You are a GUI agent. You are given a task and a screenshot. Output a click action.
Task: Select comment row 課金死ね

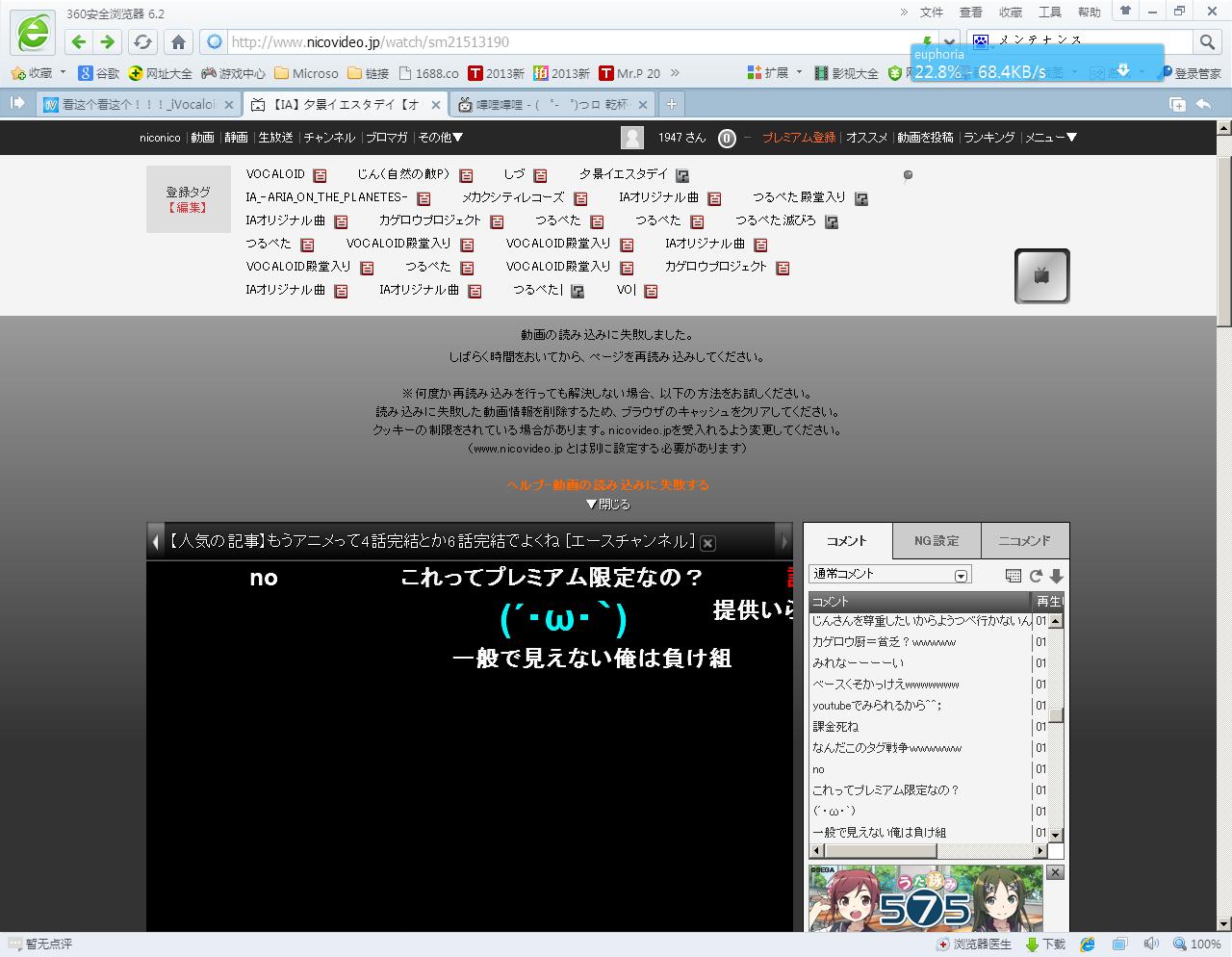pyautogui.click(x=921, y=727)
